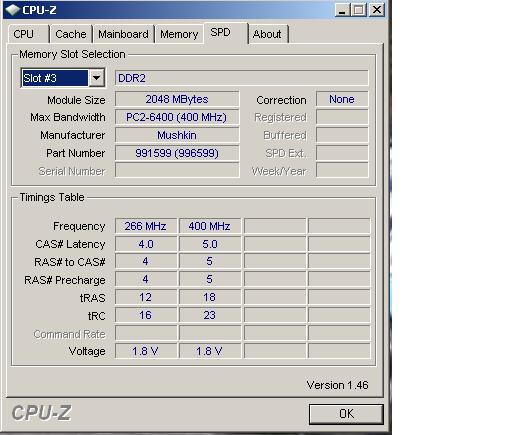Click the Timings Table group heading
The width and height of the screenshot is (512, 435).
tap(52, 197)
